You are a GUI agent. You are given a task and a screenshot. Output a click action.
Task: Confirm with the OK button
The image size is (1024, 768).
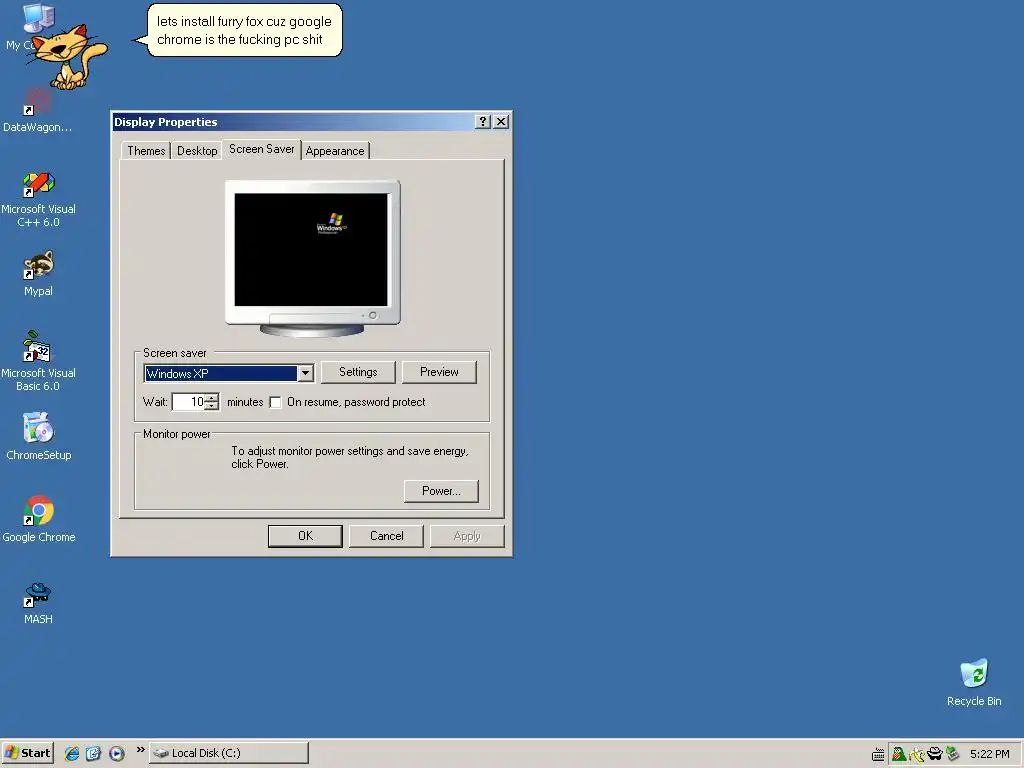[x=305, y=536]
